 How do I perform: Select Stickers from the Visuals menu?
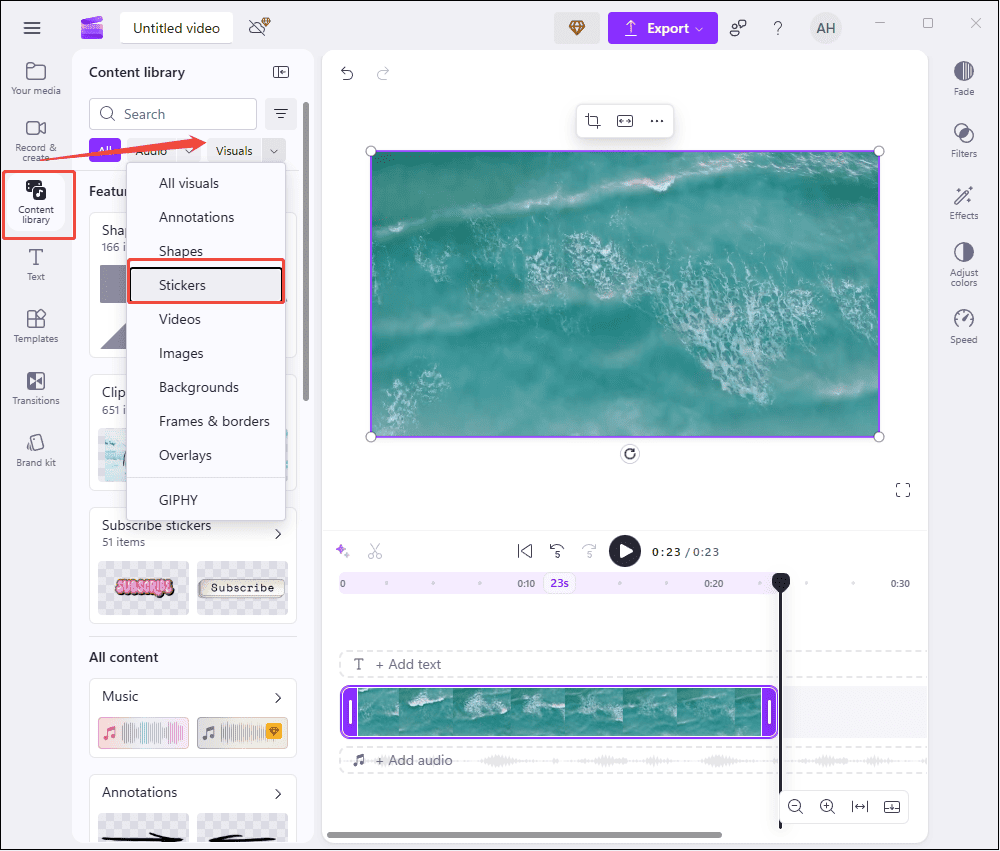182,284
